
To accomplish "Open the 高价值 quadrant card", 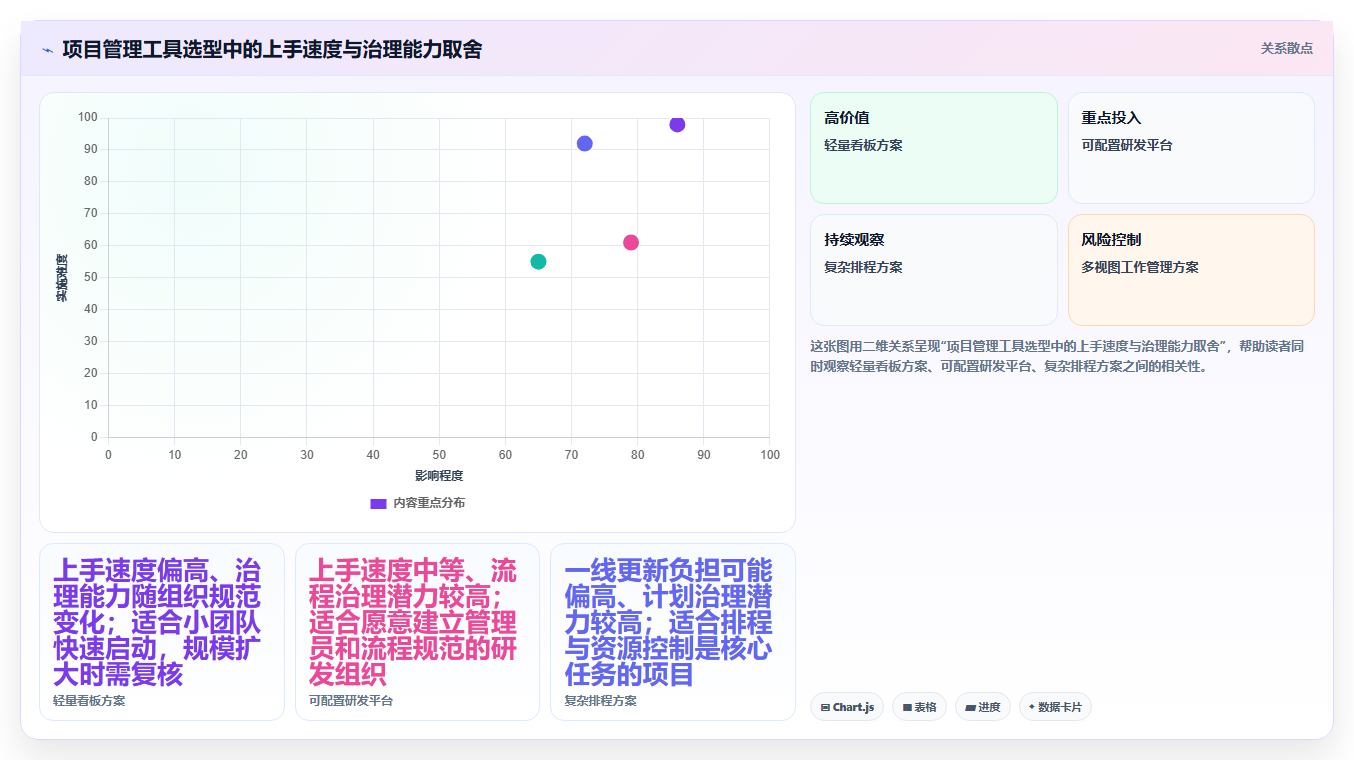I will pos(933,148).
